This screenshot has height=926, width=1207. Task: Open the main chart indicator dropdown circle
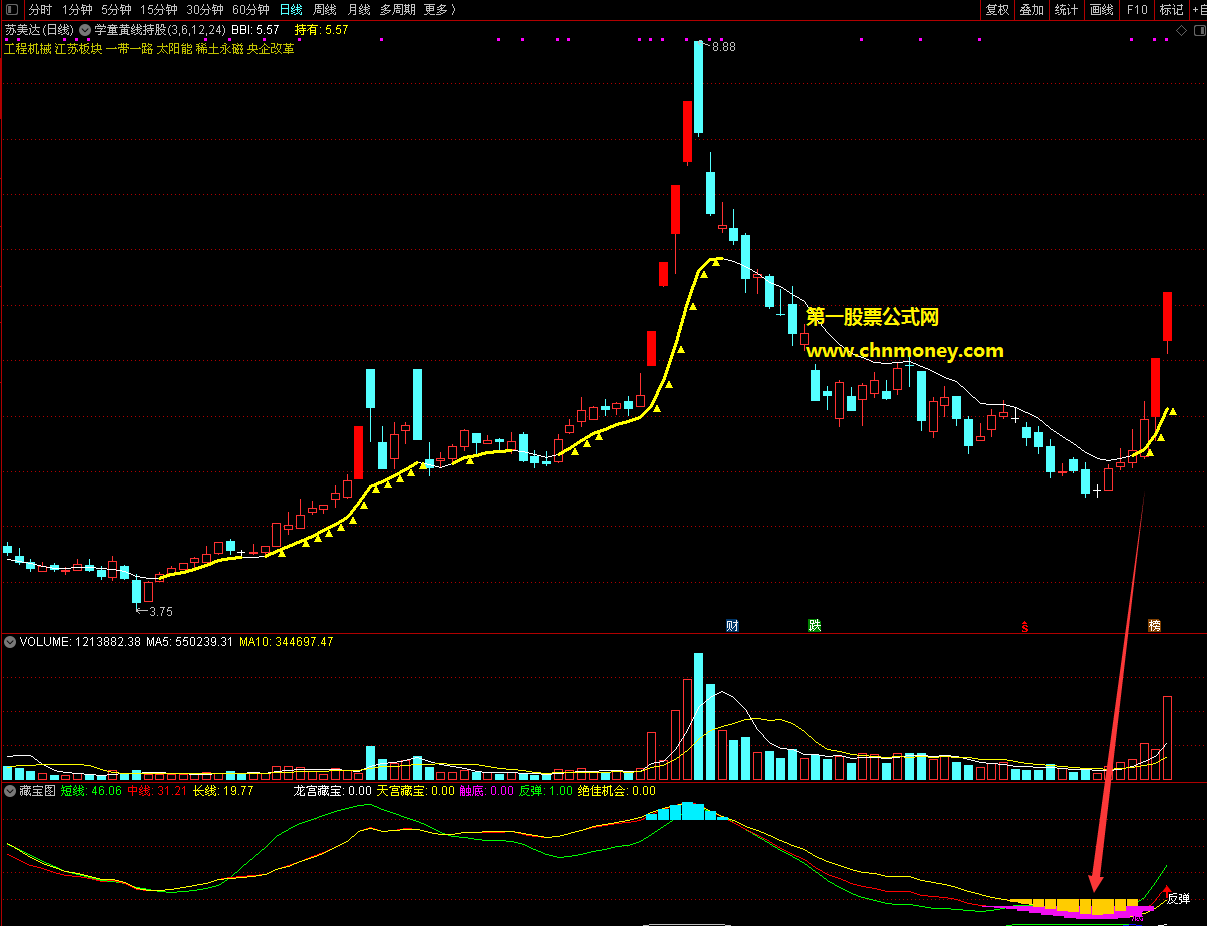(x=84, y=30)
